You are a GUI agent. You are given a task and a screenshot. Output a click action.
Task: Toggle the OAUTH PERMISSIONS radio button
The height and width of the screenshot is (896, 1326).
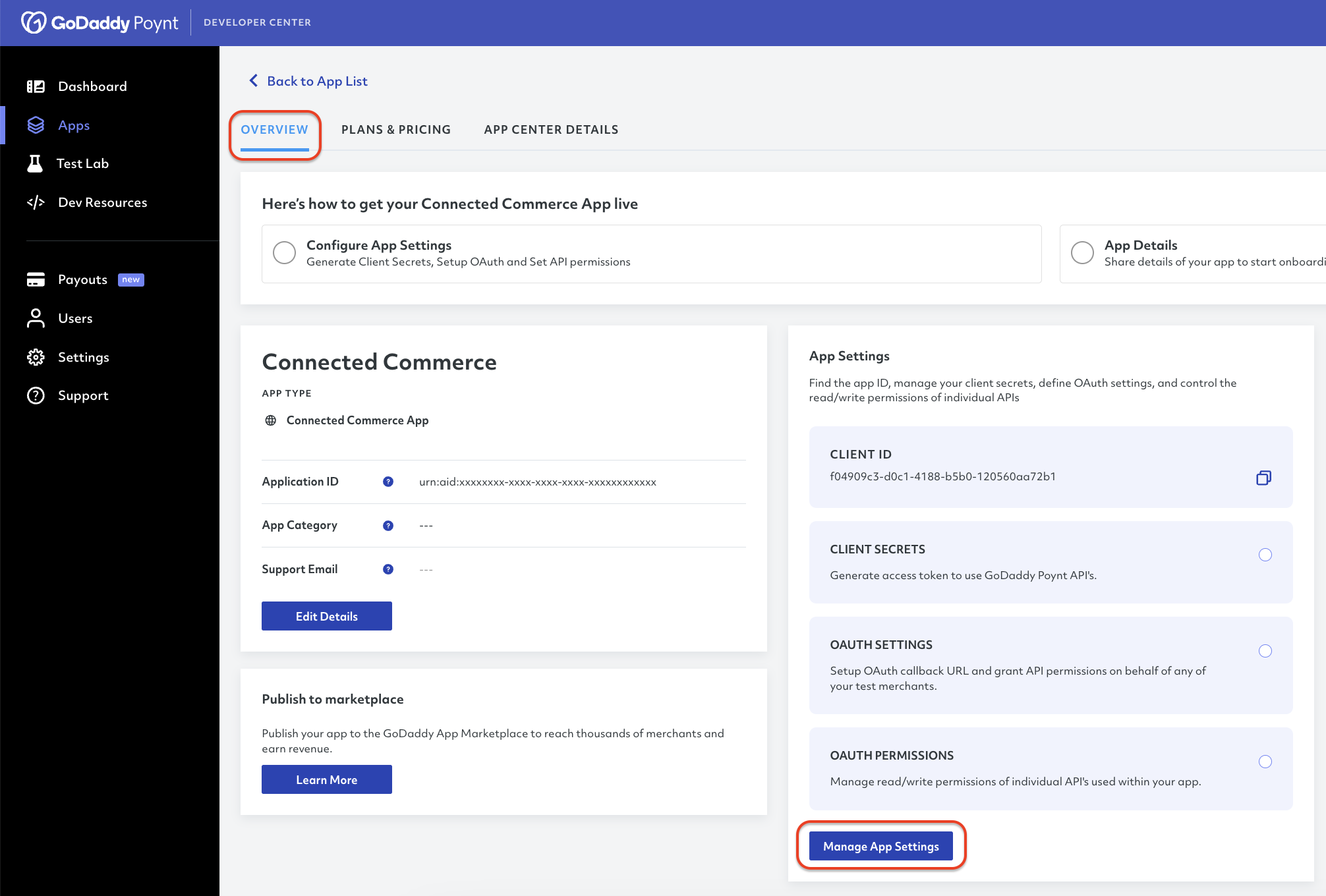(x=1266, y=761)
